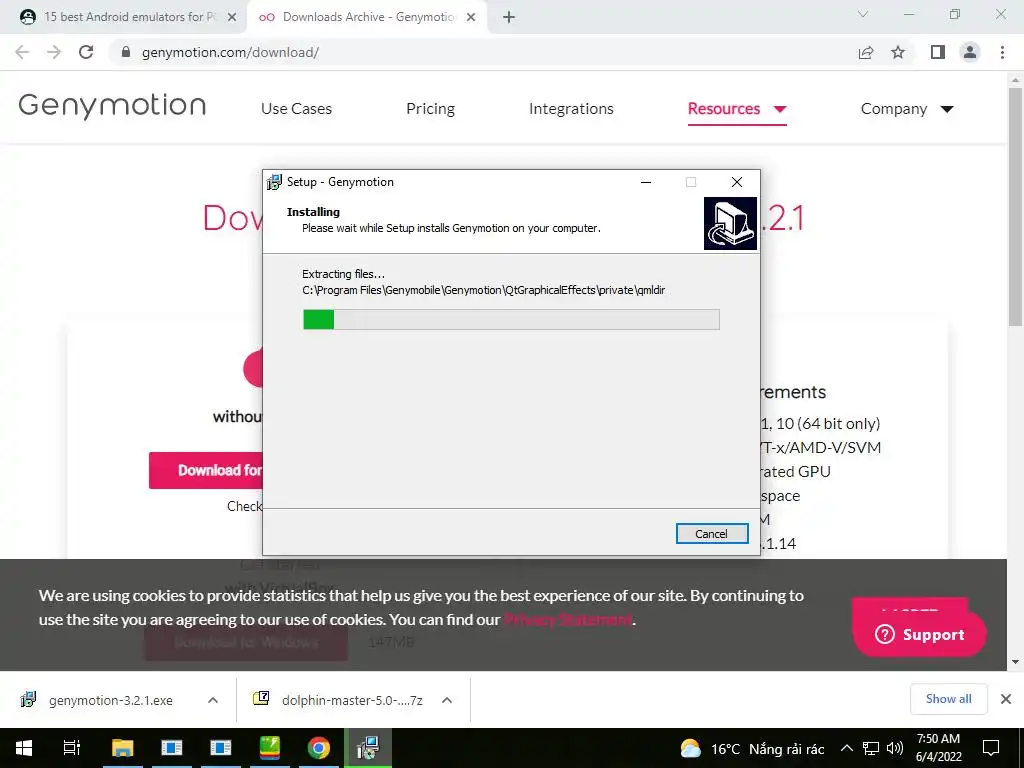This screenshot has width=1024, height=768.
Task: Switch to the 15 best Android emulators tab
Action: click(x=129, y=17)
